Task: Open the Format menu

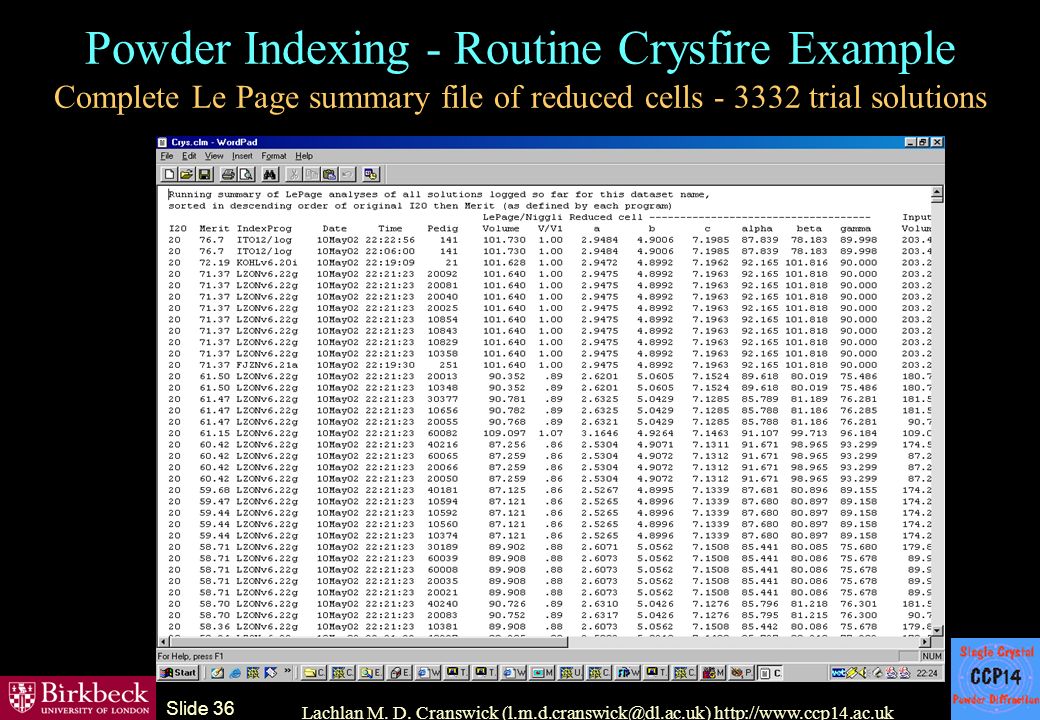Action: (x=274, y=156)
